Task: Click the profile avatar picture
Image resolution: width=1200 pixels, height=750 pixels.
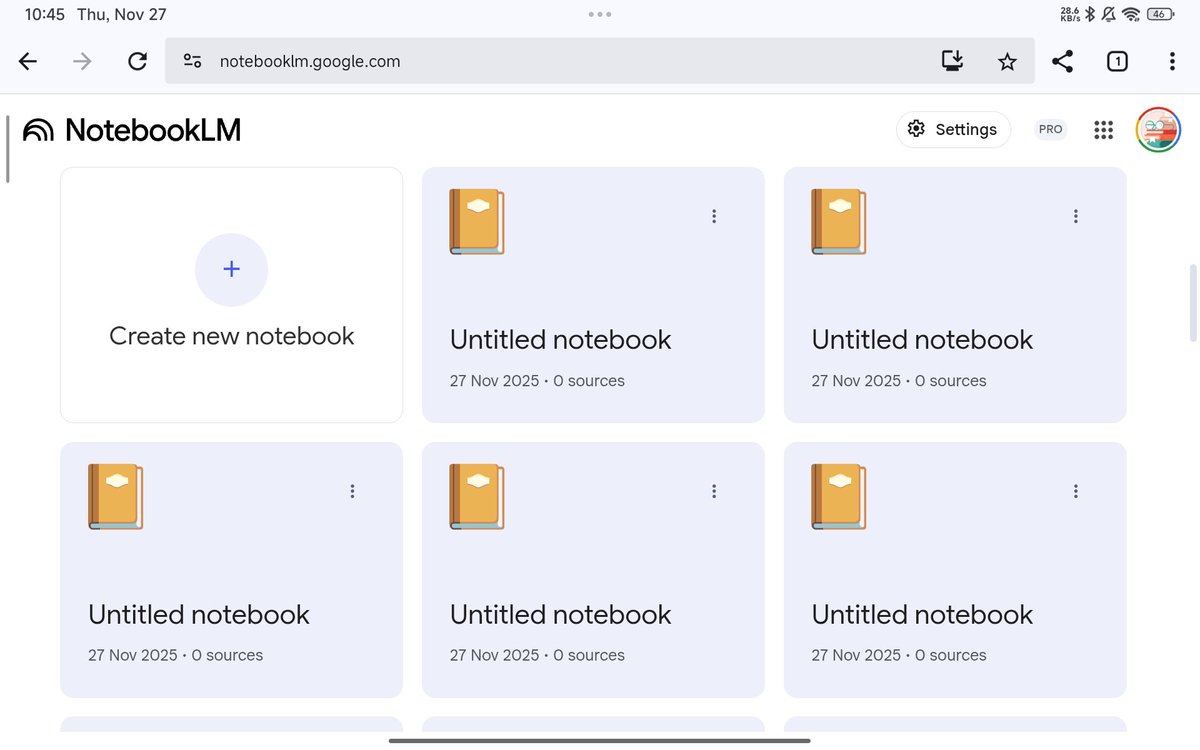Action: pos(1157,129)
